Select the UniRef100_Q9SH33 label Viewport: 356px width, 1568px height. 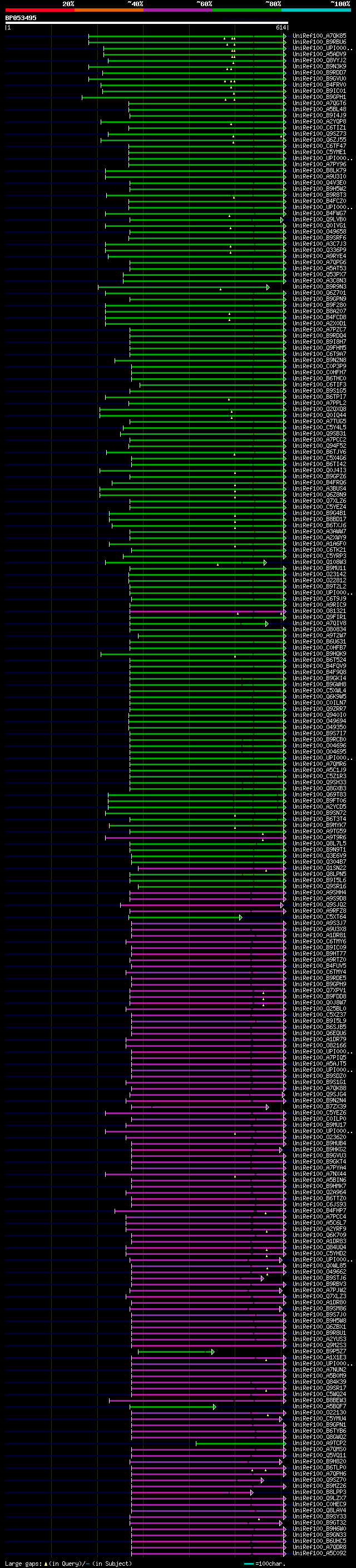point(319,782)
